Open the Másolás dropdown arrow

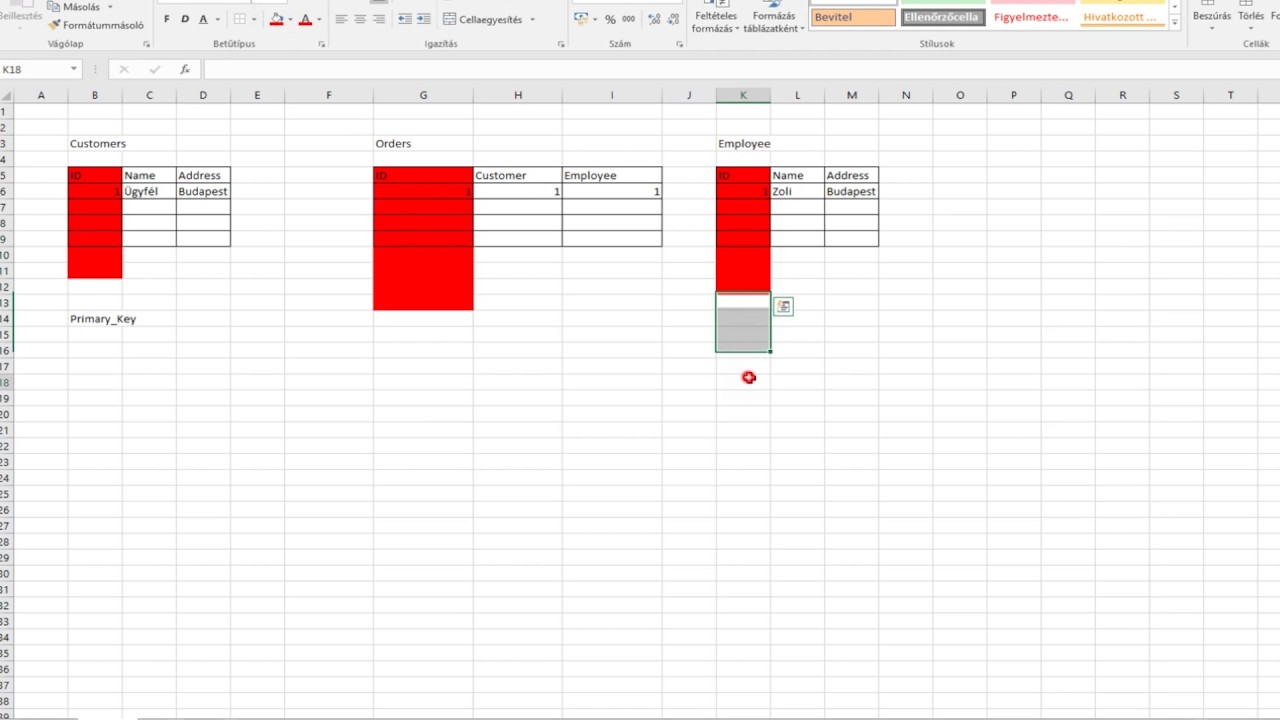coord(110,7)
